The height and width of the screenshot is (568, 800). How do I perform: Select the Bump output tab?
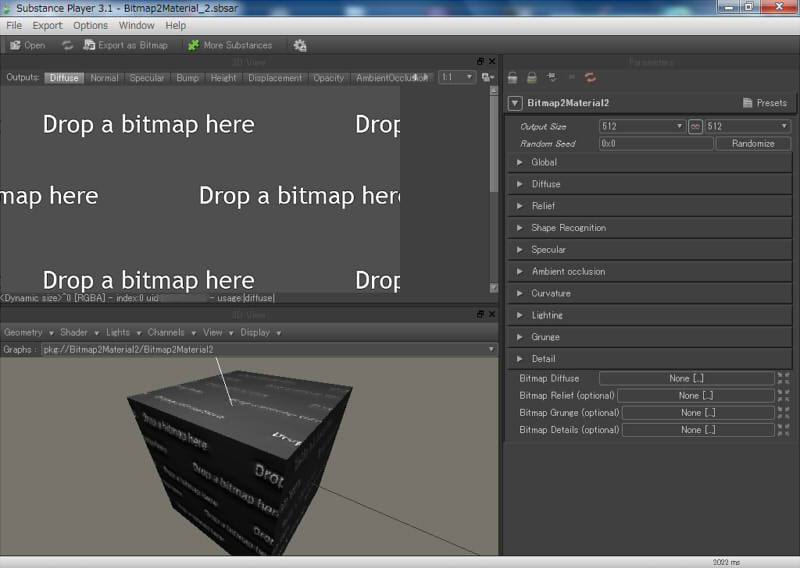pyautogui.click(x=187, y=78)
